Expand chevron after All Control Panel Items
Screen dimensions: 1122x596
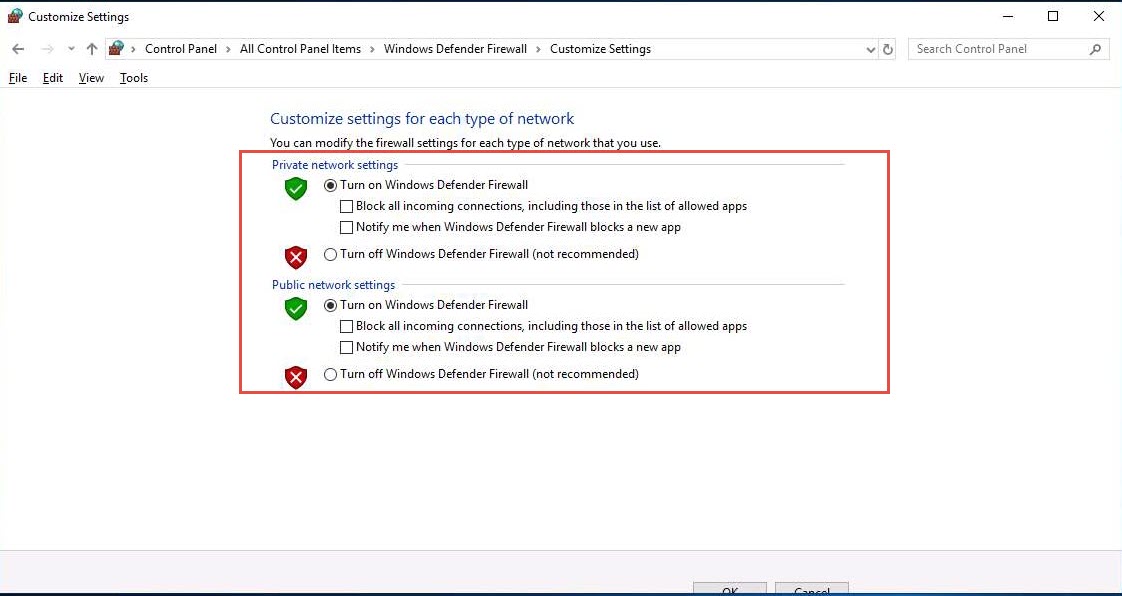(373, 49)
